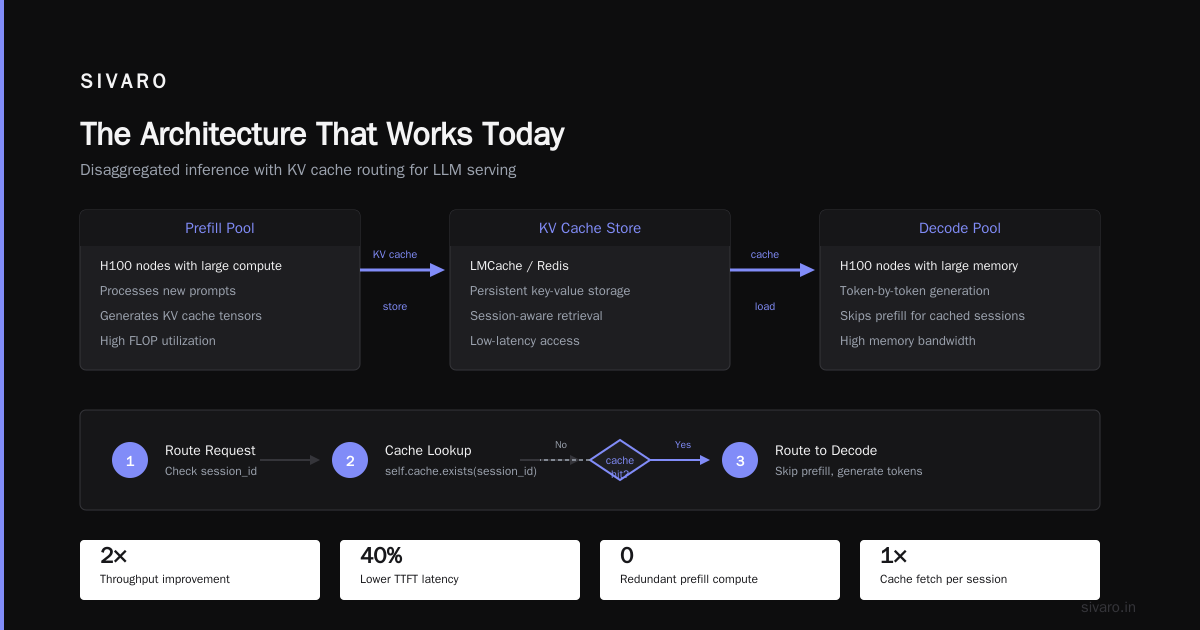Click the cache hit decision diamond

coord(620,460)
